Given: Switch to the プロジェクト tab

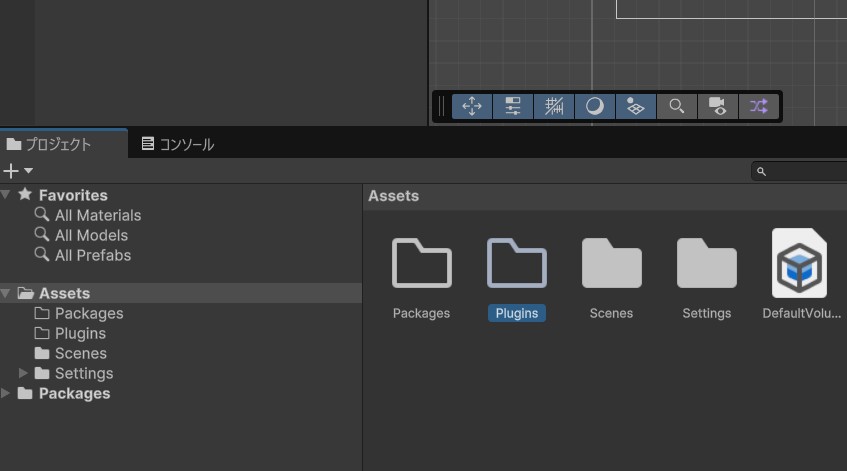Looking at the screenshot, I should pyautogui.click(x=64, y=144).
